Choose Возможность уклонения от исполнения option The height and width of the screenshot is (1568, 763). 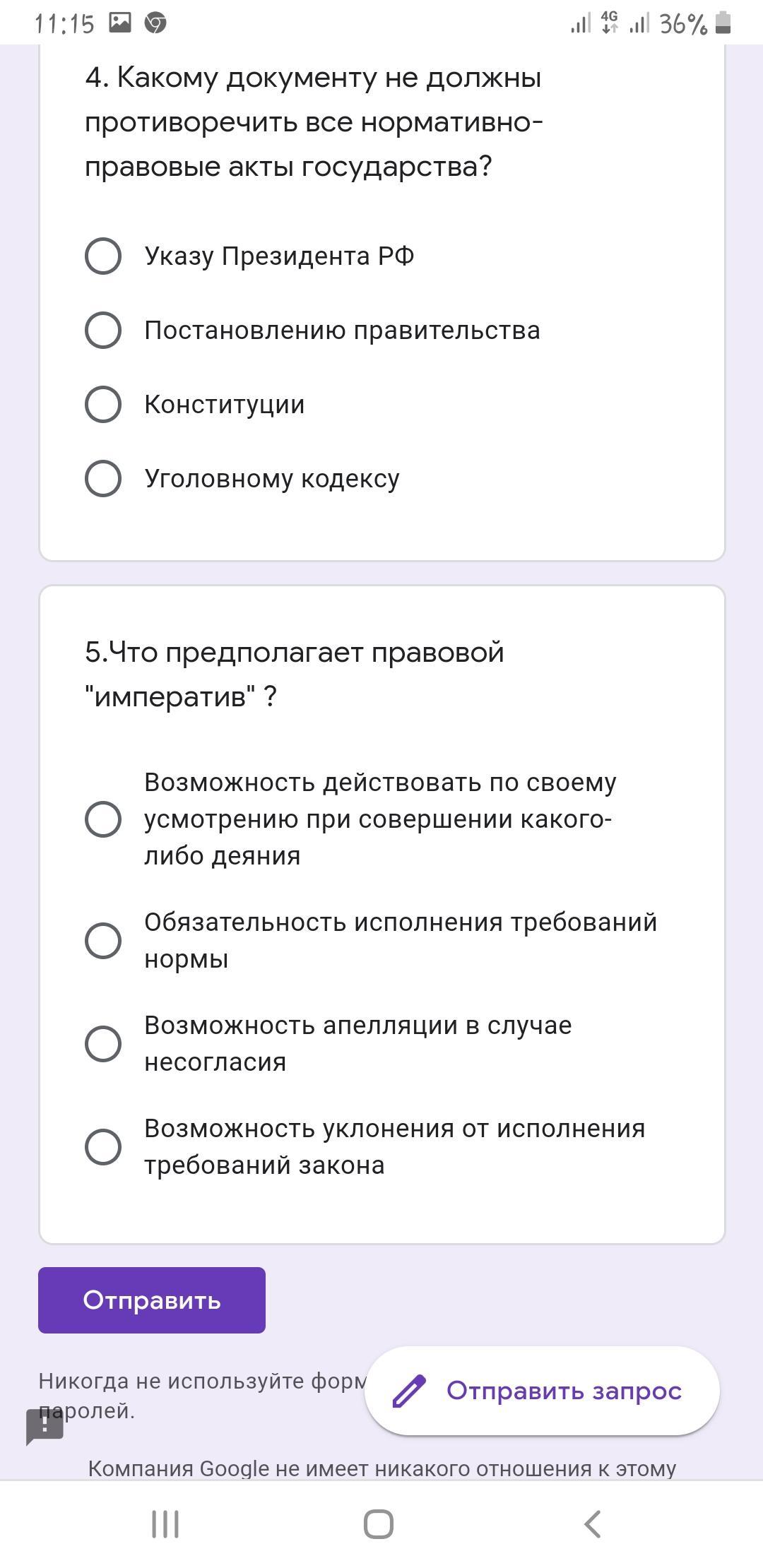103,1147
